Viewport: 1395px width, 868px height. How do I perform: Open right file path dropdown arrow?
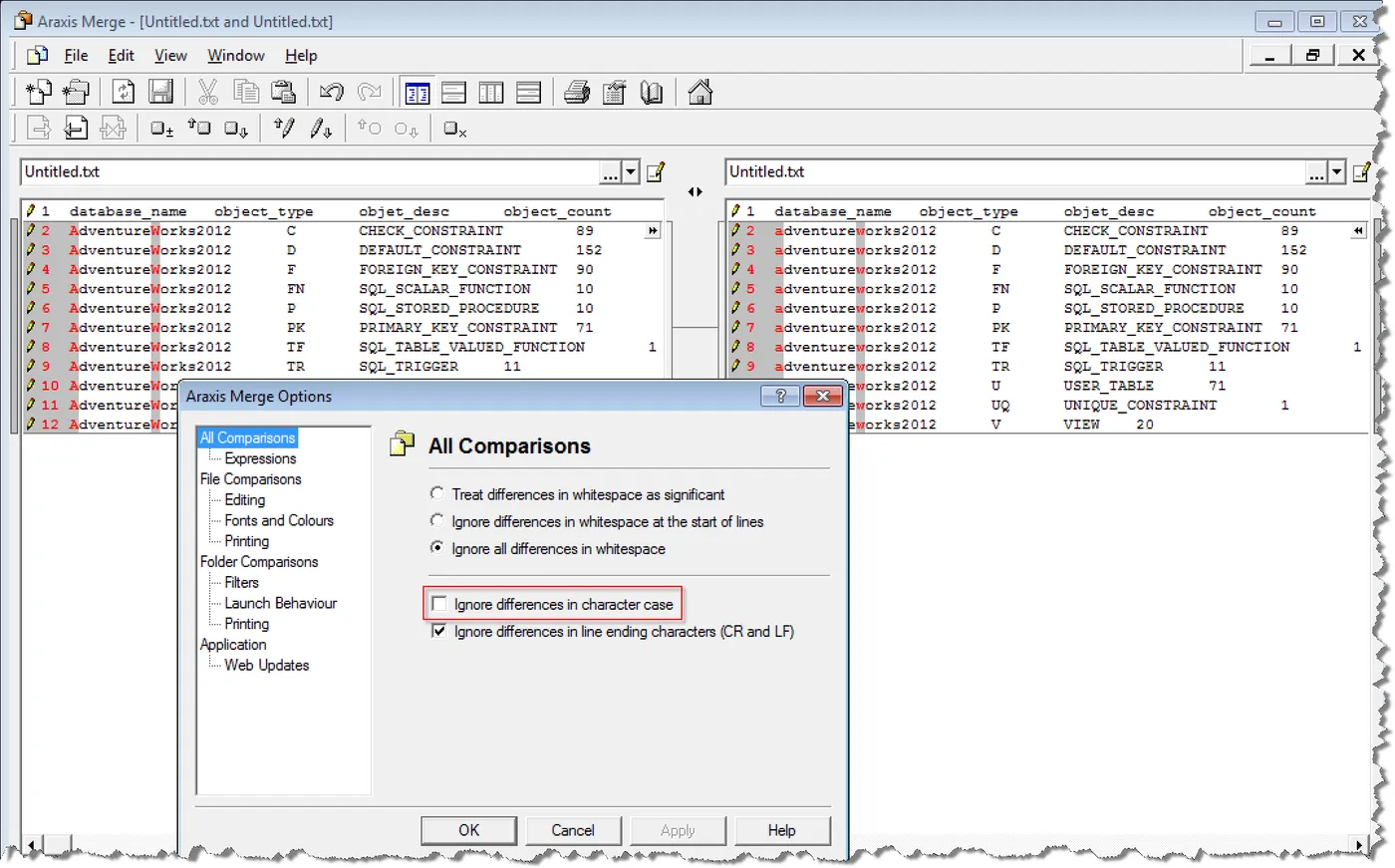pyautogui.click(x=1336, y=172)
